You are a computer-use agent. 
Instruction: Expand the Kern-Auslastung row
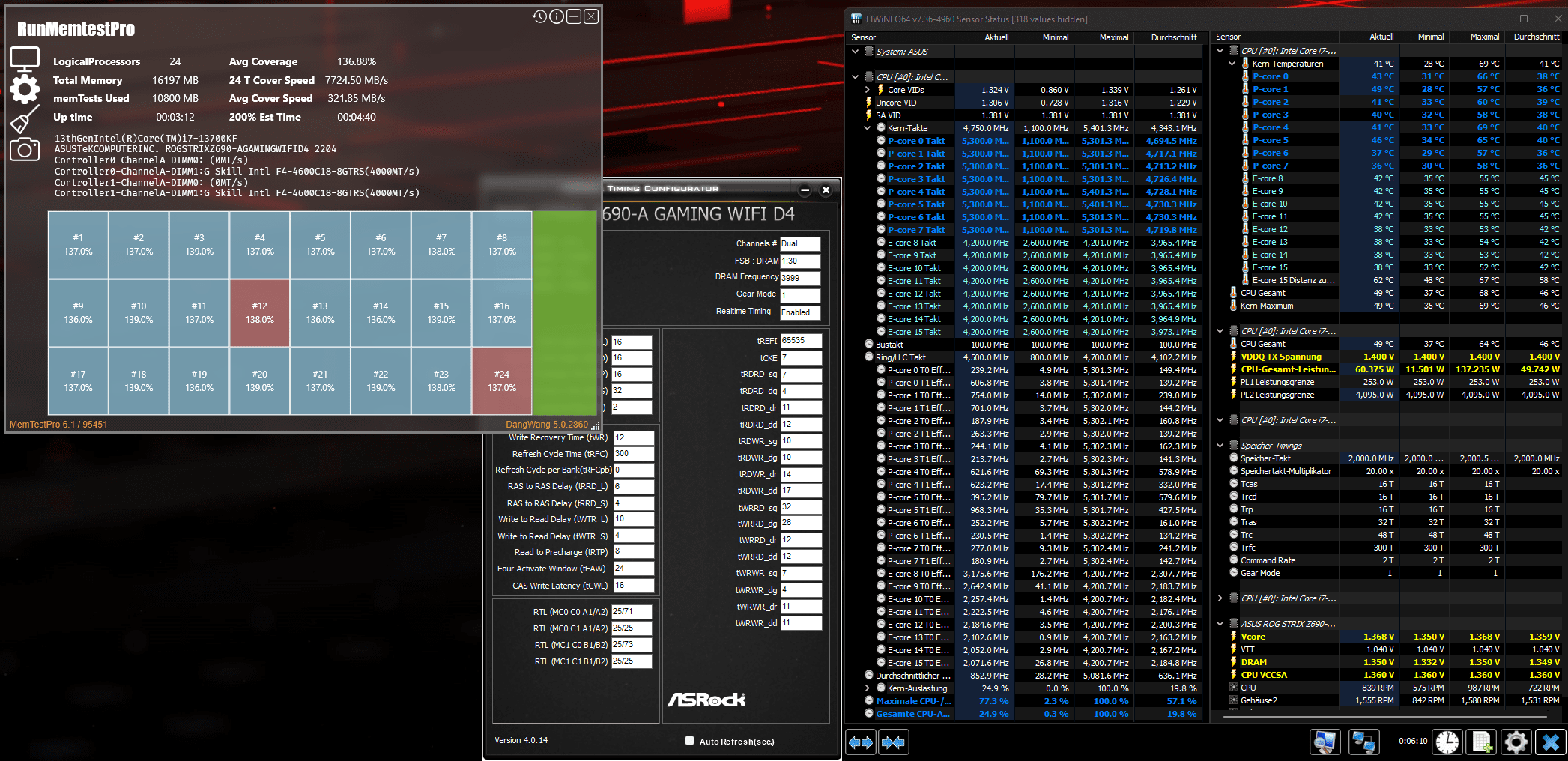(x=868, y=688)
